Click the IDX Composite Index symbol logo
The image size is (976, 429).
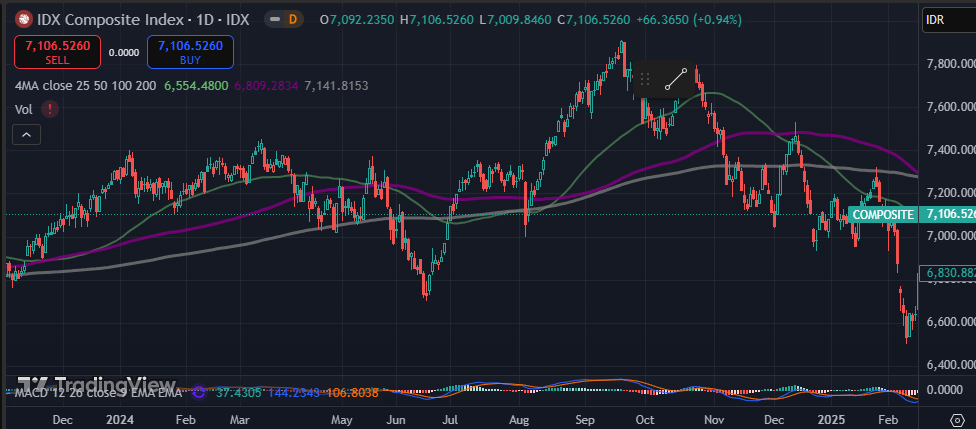click(21, 19)
